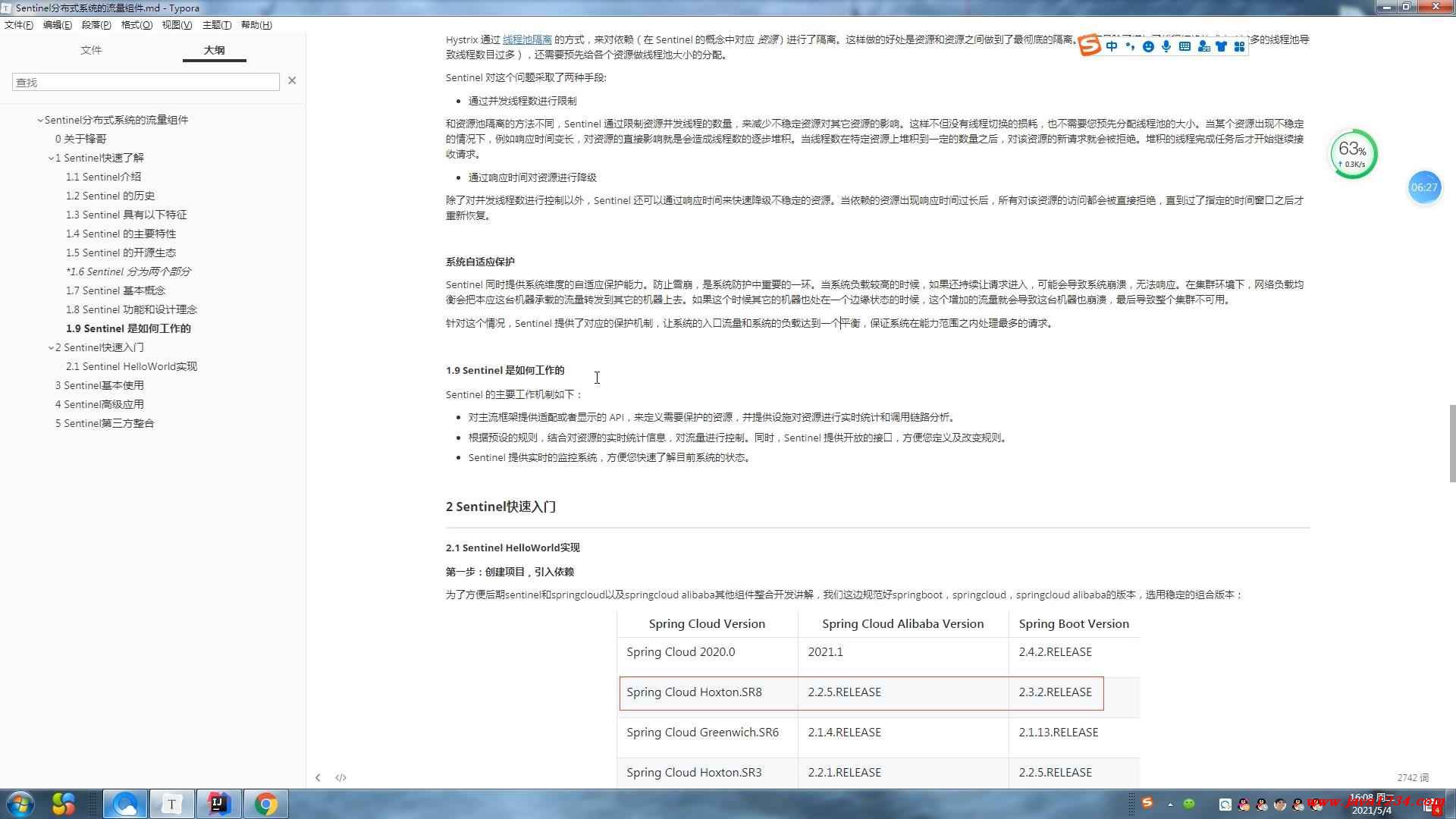The image size is (1456, 819).
Task: Toggle source code mode icon
Action: click(x=340, y=777)
